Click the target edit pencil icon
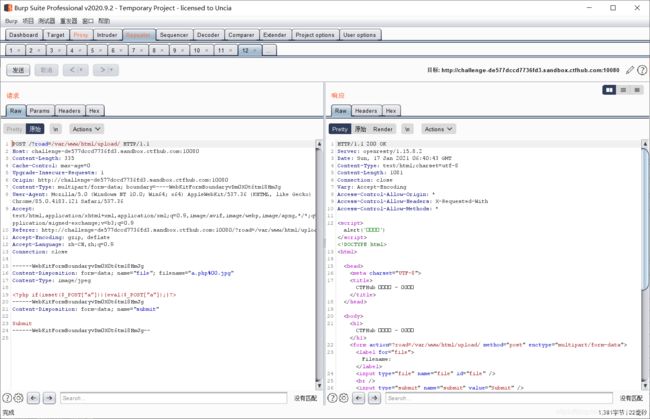The height and width of the screenshot is (419, 650). point(630,70)
